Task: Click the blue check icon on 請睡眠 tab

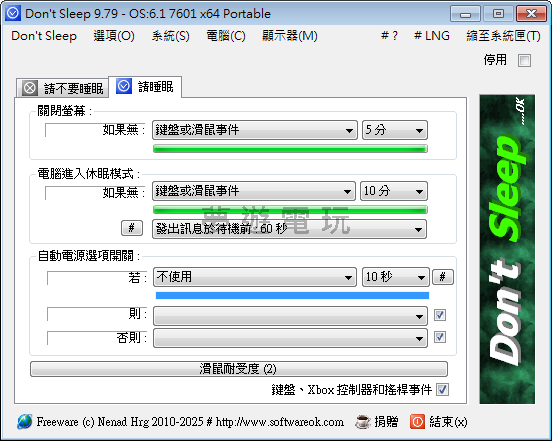Action: coord(124,86)
